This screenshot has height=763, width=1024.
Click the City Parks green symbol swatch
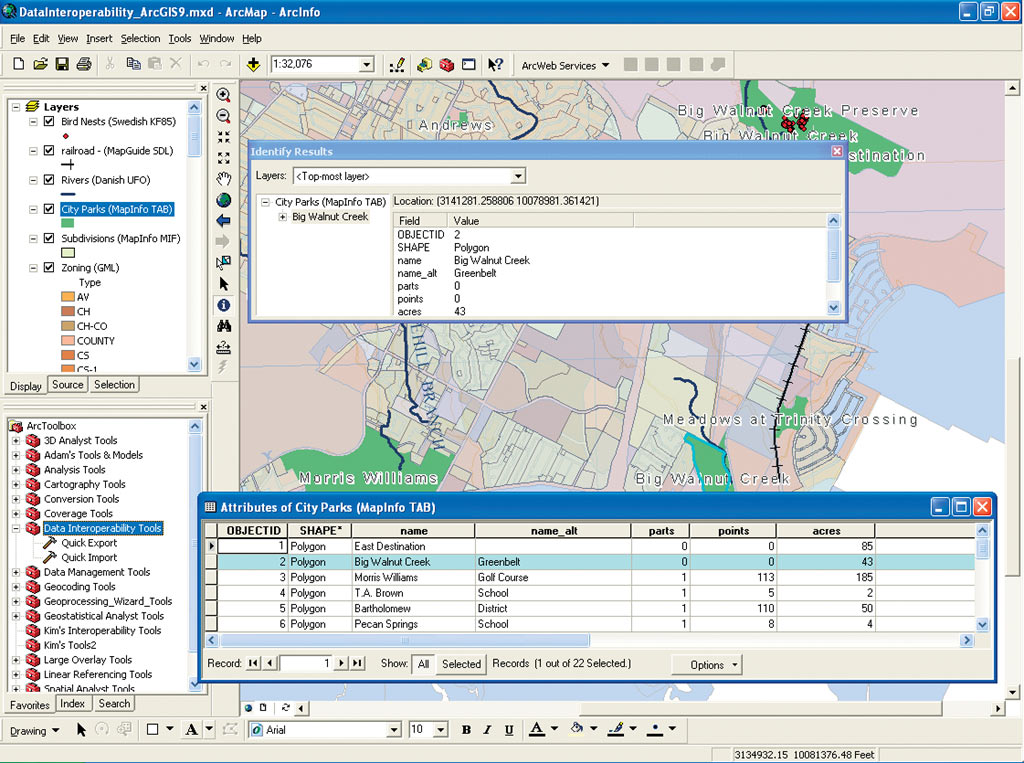[x=68, y=223]
